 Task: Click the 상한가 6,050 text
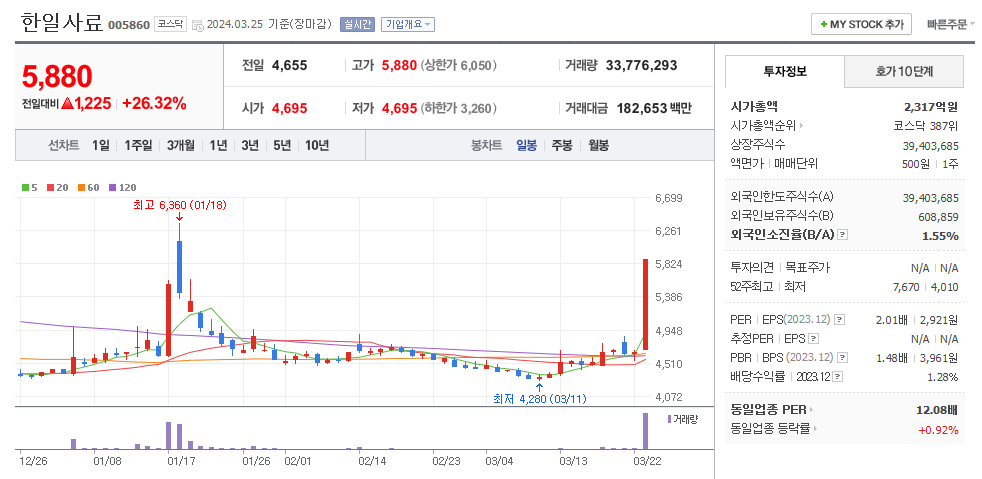(x=459, y=65)
